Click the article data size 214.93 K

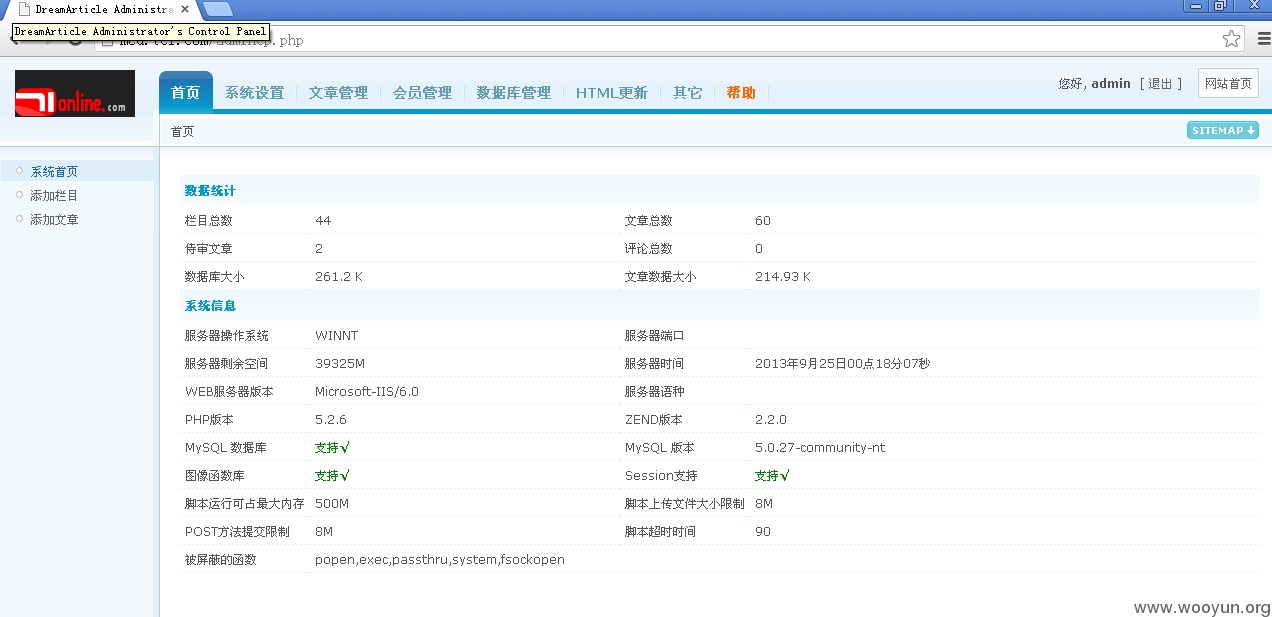pos(783,276)
